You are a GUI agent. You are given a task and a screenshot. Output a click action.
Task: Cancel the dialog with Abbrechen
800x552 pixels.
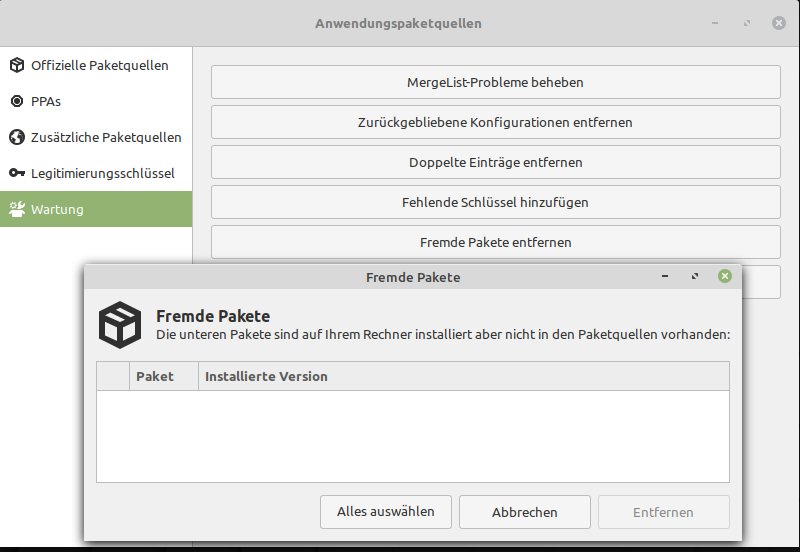click(x=524, y=512)
